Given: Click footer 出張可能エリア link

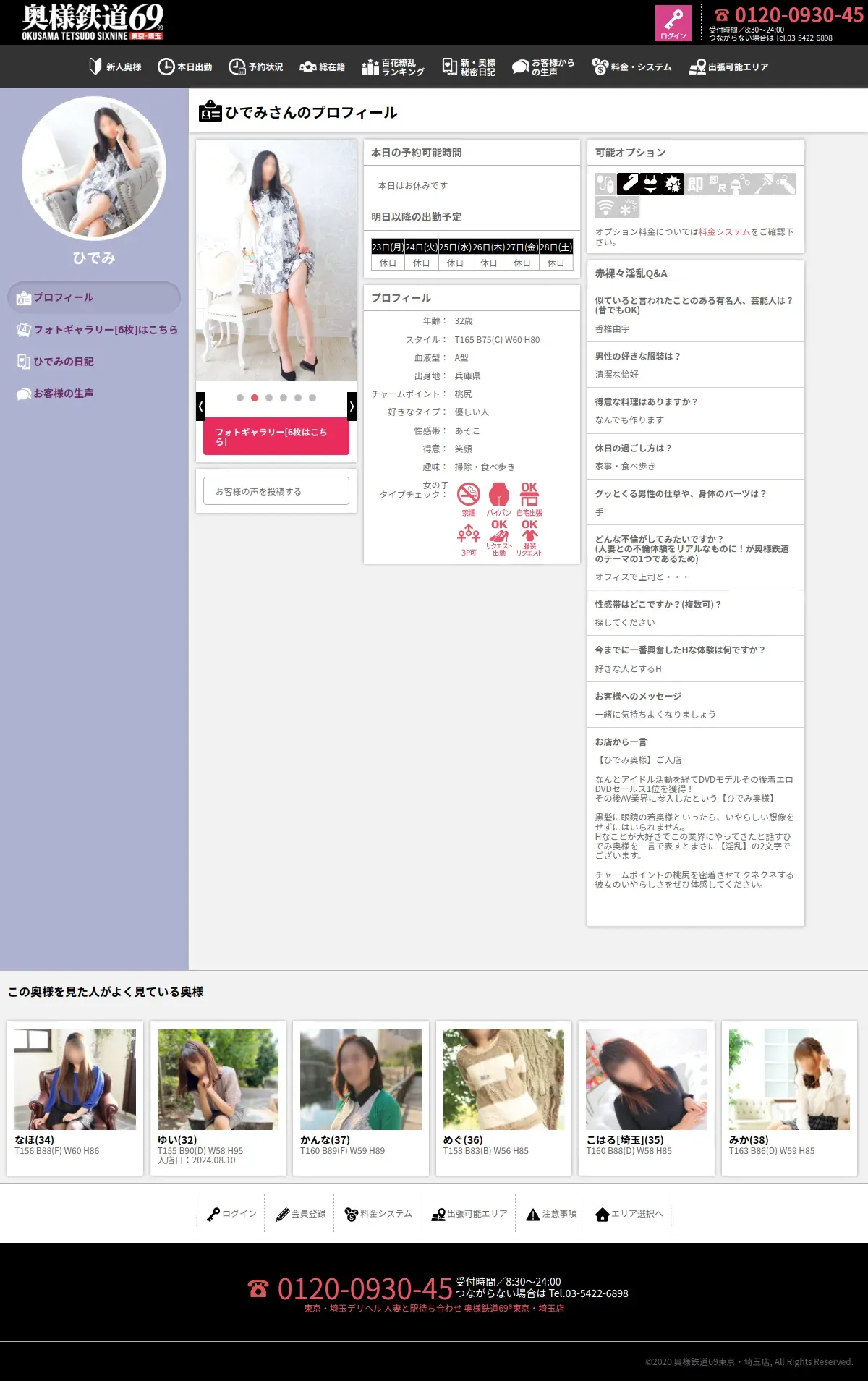Looking at the screenshot, I should coord(469,1213).
